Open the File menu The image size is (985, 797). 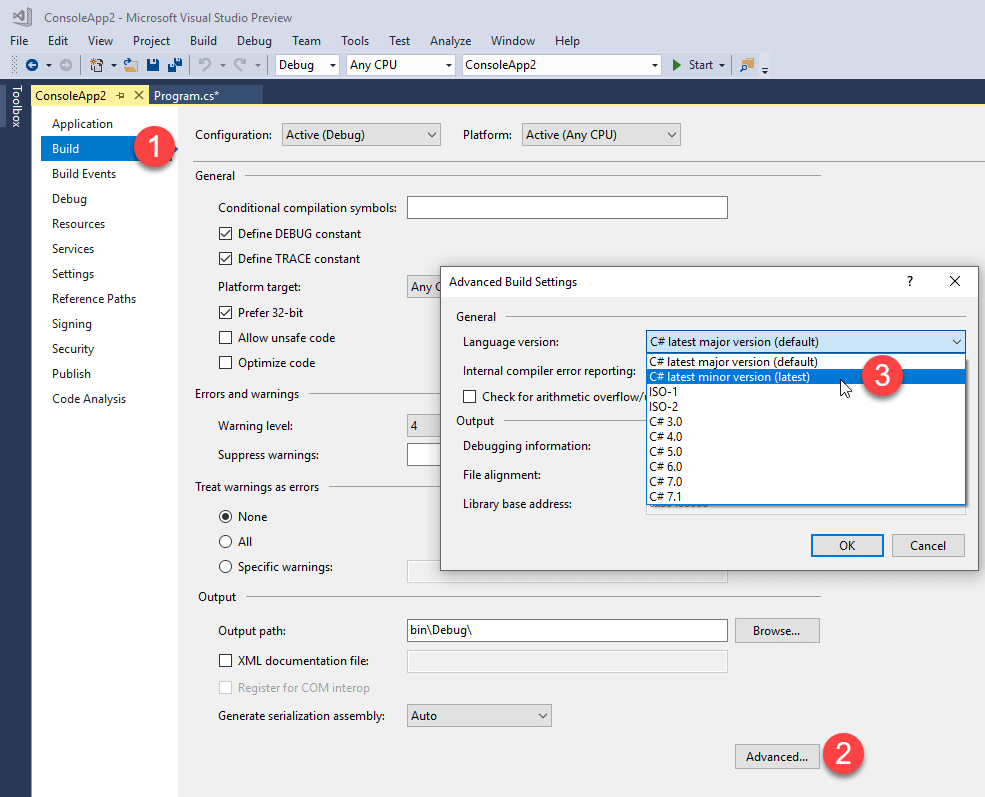point(19,41)
